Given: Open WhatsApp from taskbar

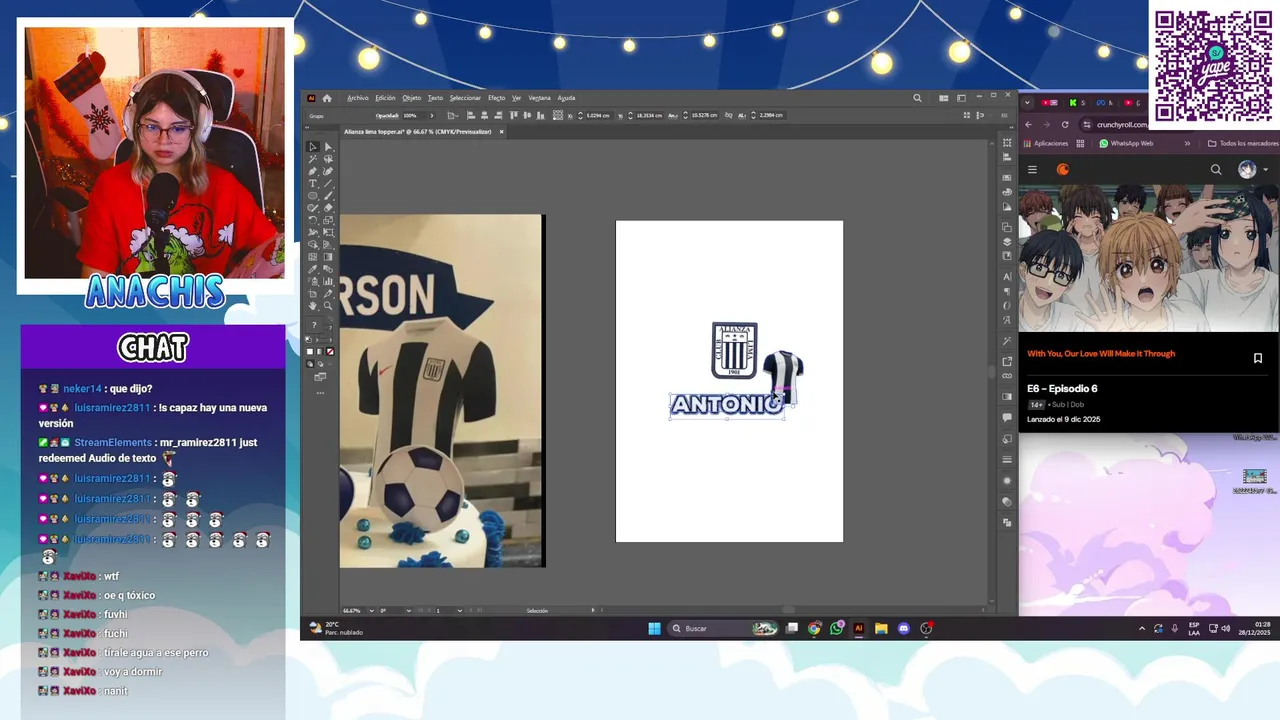Looking at the screenshot, I should pyautogui.click(x=836, y=628).
